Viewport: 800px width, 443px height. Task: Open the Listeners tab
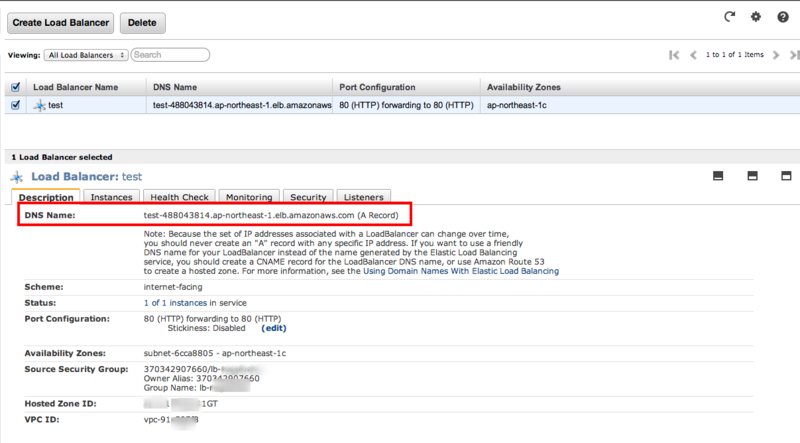364,197
